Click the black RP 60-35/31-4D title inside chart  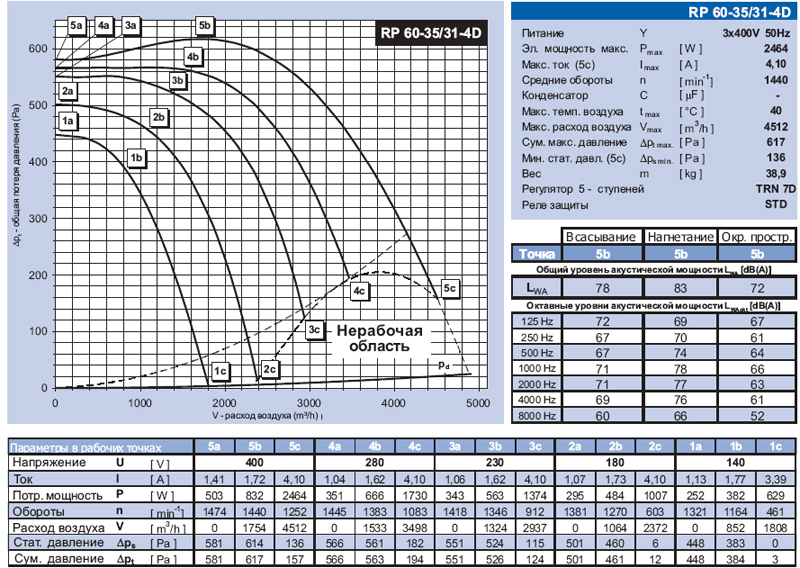(x=432, y=32)
